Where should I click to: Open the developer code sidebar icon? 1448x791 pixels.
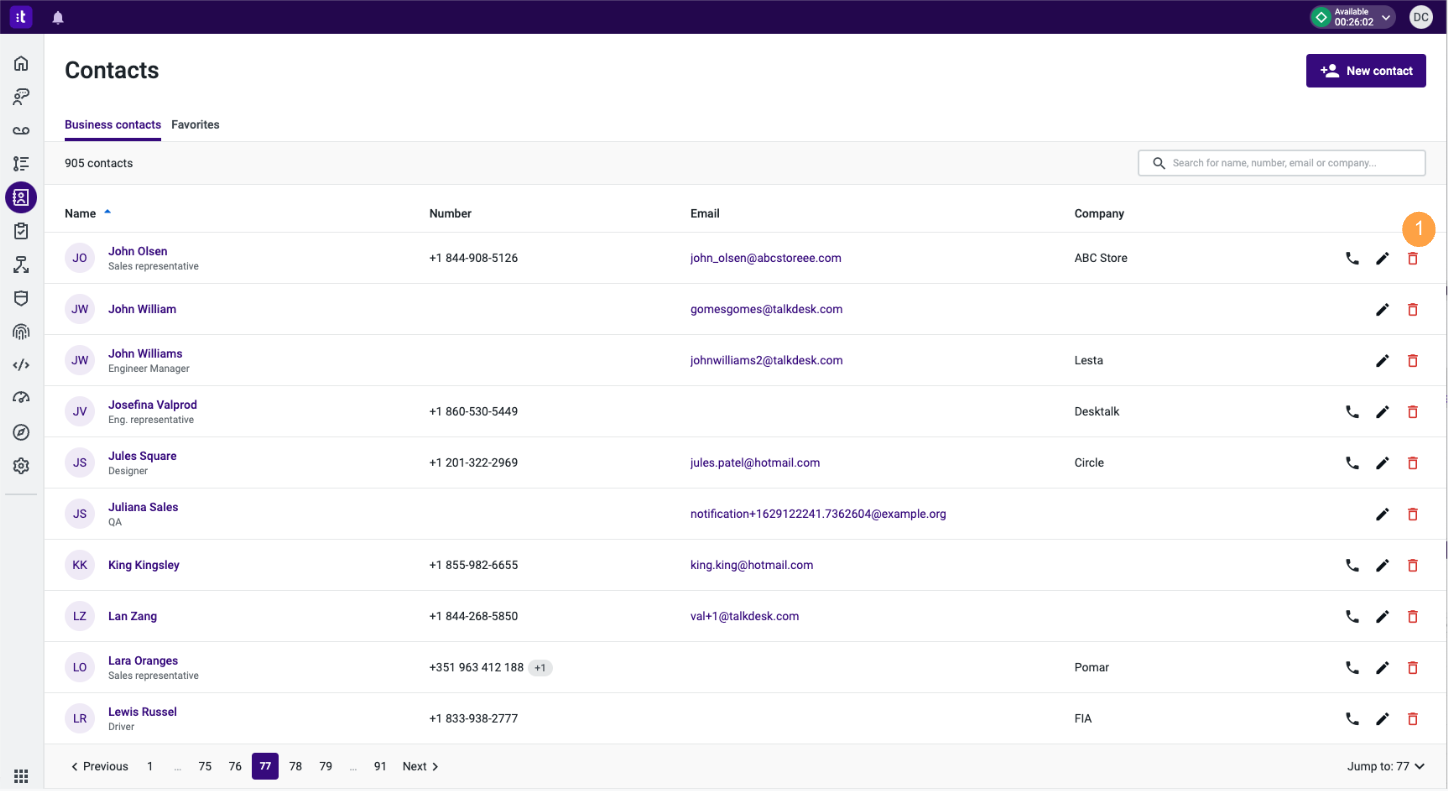pyautogui.click(x=21, y=364)
